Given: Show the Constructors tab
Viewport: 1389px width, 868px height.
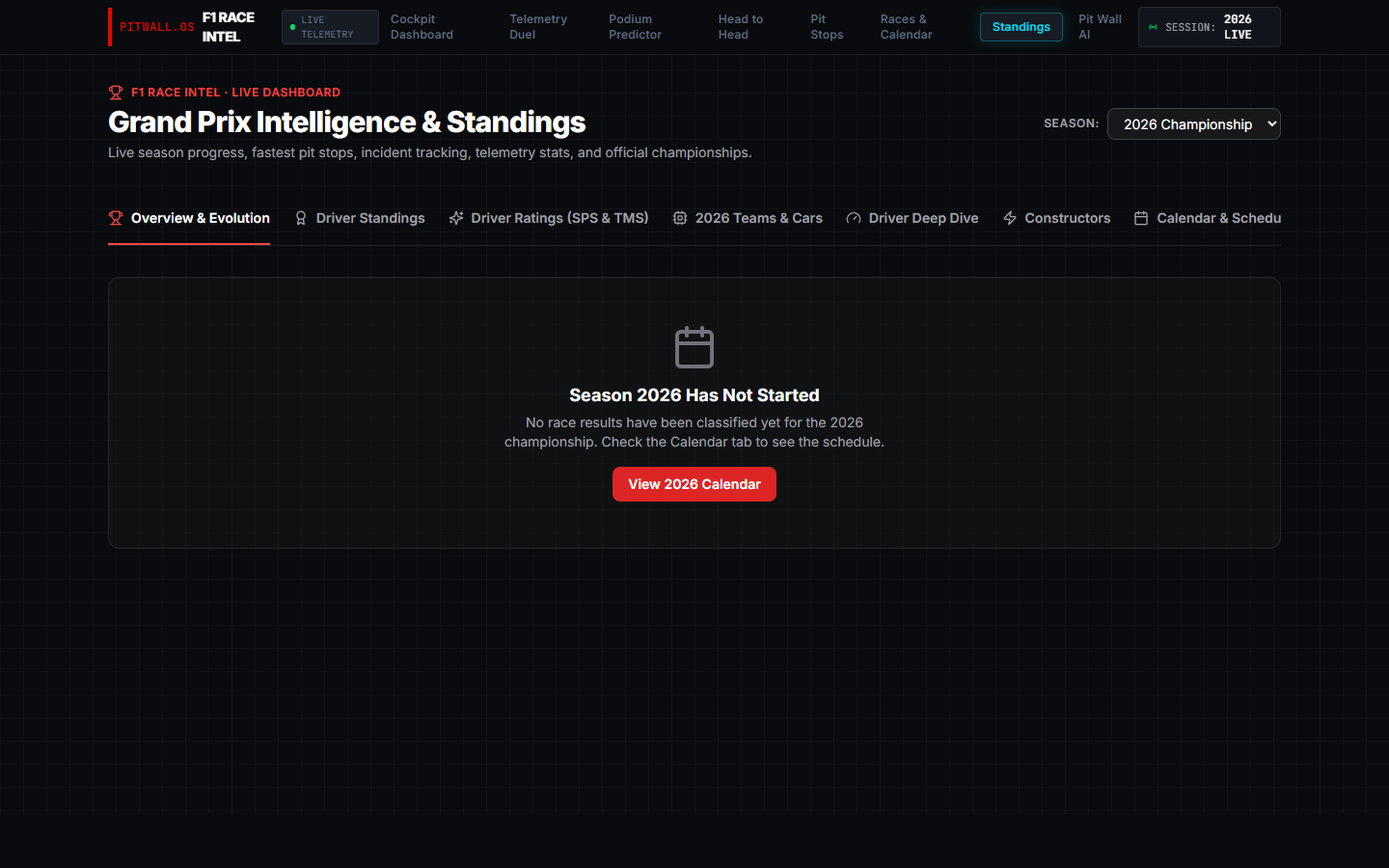Looking at the screenshot, I should pyautogui.click(x=1056, y=218).
